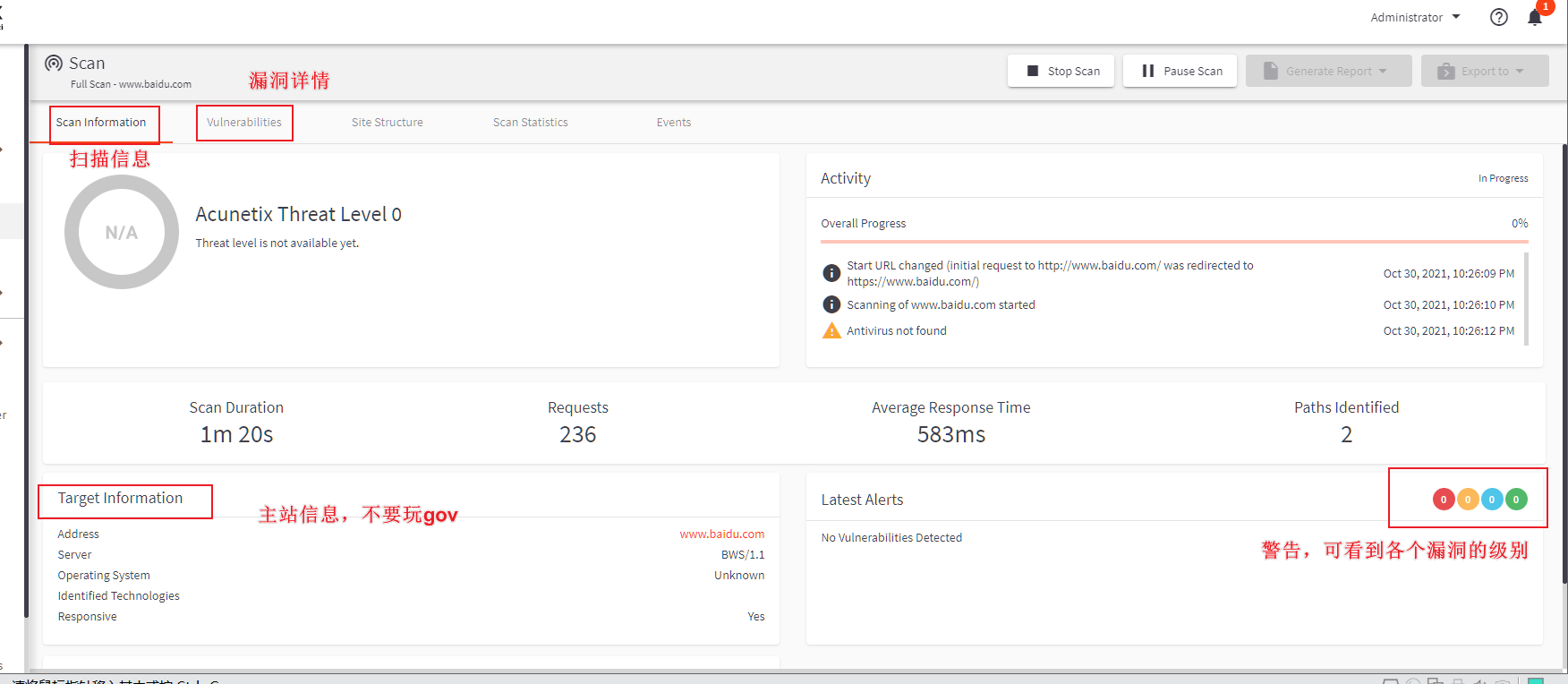The width and height of the screenshot is (1568, 684).
Task: Open the Site Structure tab
Action: pos(388,123)
